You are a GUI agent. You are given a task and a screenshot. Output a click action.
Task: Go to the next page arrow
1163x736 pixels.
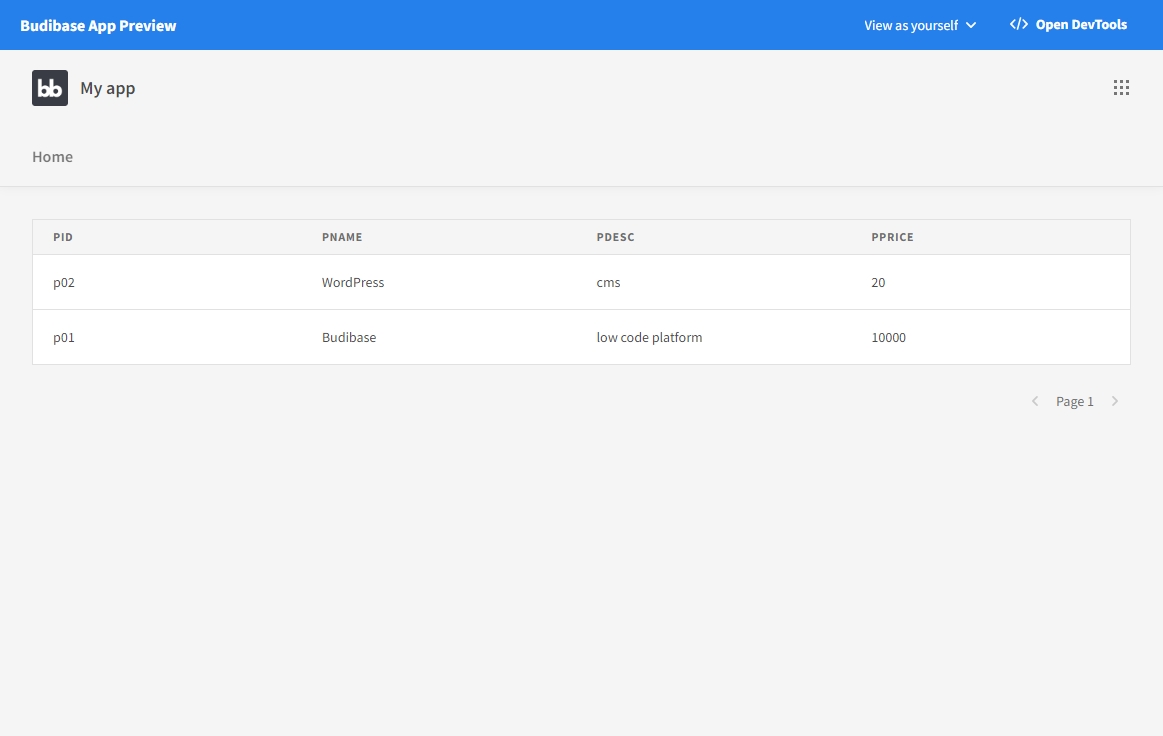coord(1115,401)
